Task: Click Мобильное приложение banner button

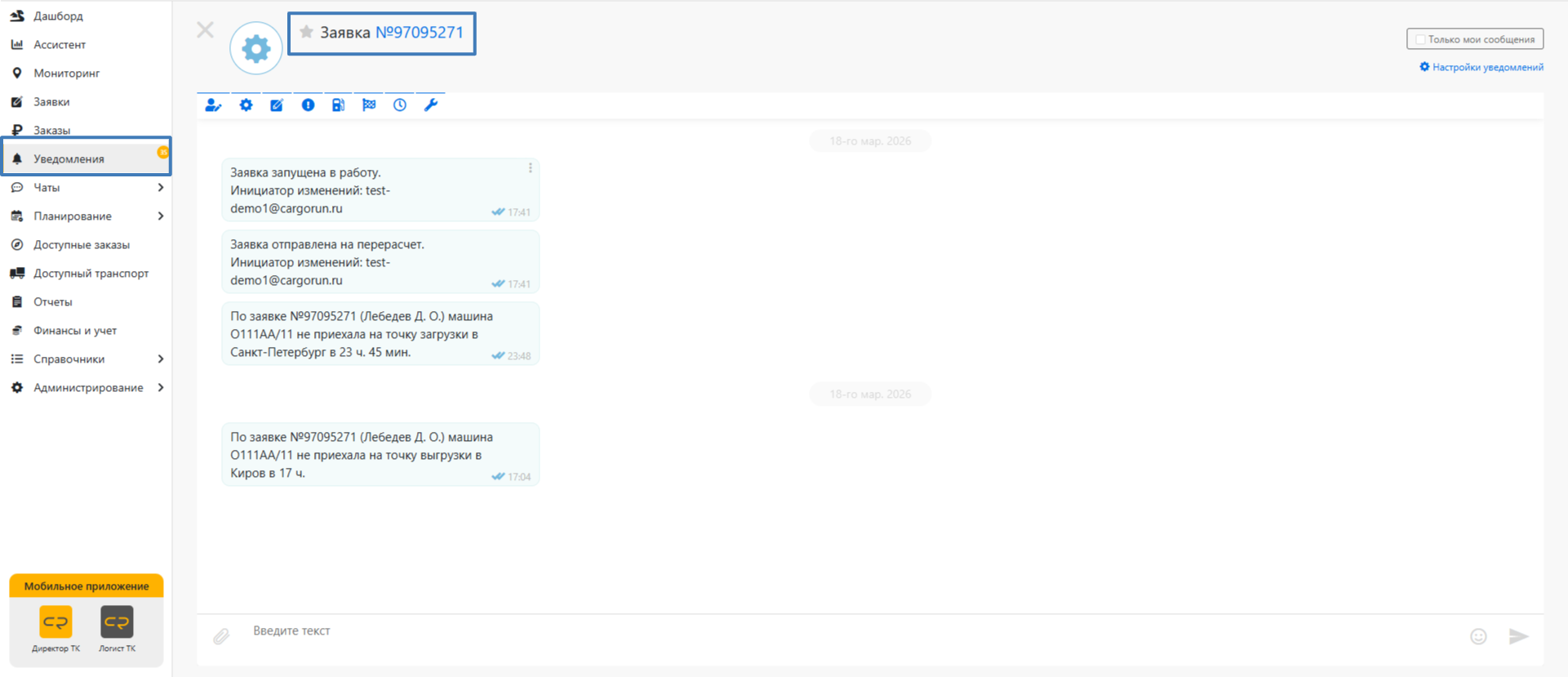Action: pyautogui.click(x=87, y=586)
